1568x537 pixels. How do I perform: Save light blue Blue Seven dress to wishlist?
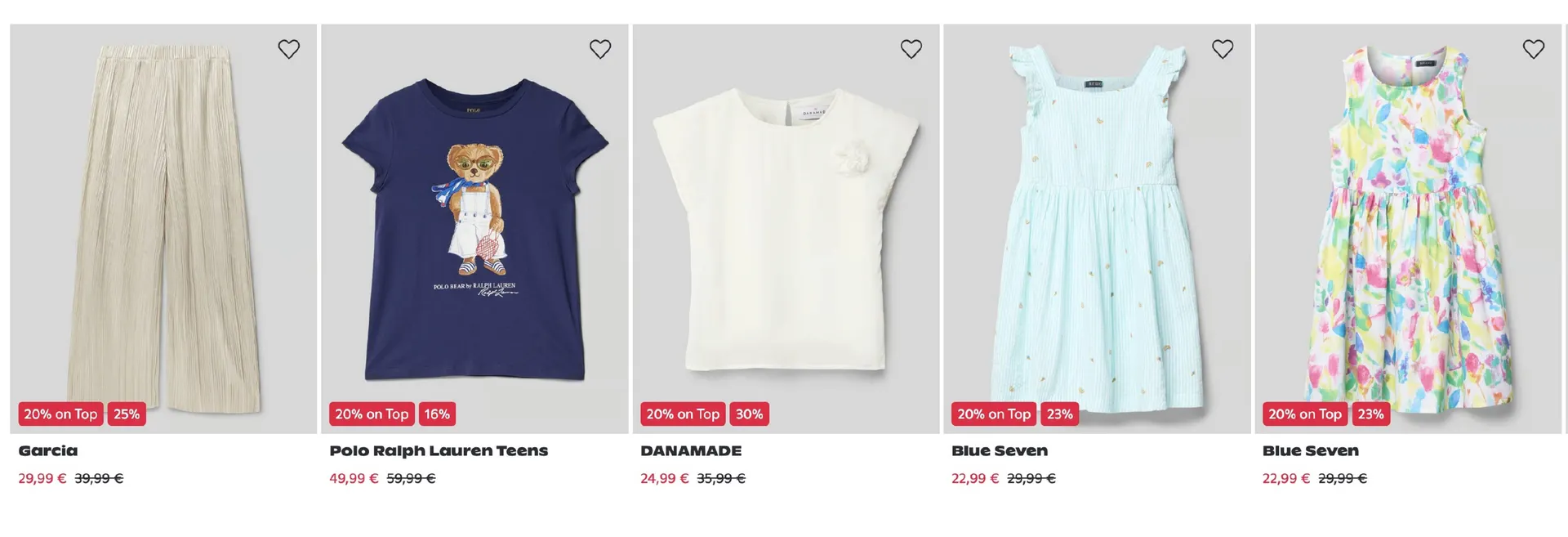(1223, 49)
